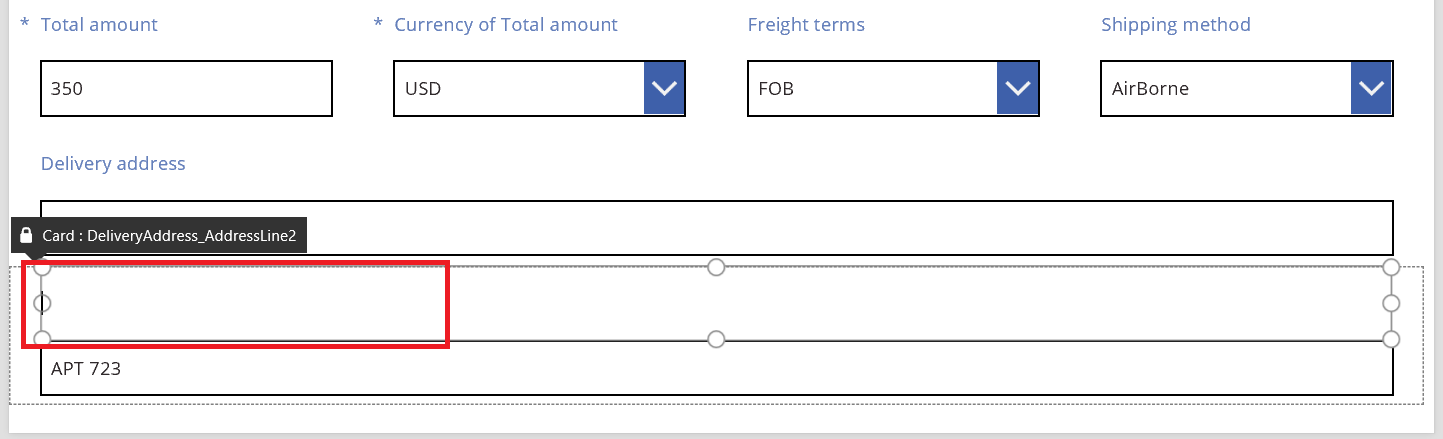Image resolution: width=1443 pixels, height=439 pixels.
Task: Click the address field containing APT 723
Action: click(x=716, y=369)
